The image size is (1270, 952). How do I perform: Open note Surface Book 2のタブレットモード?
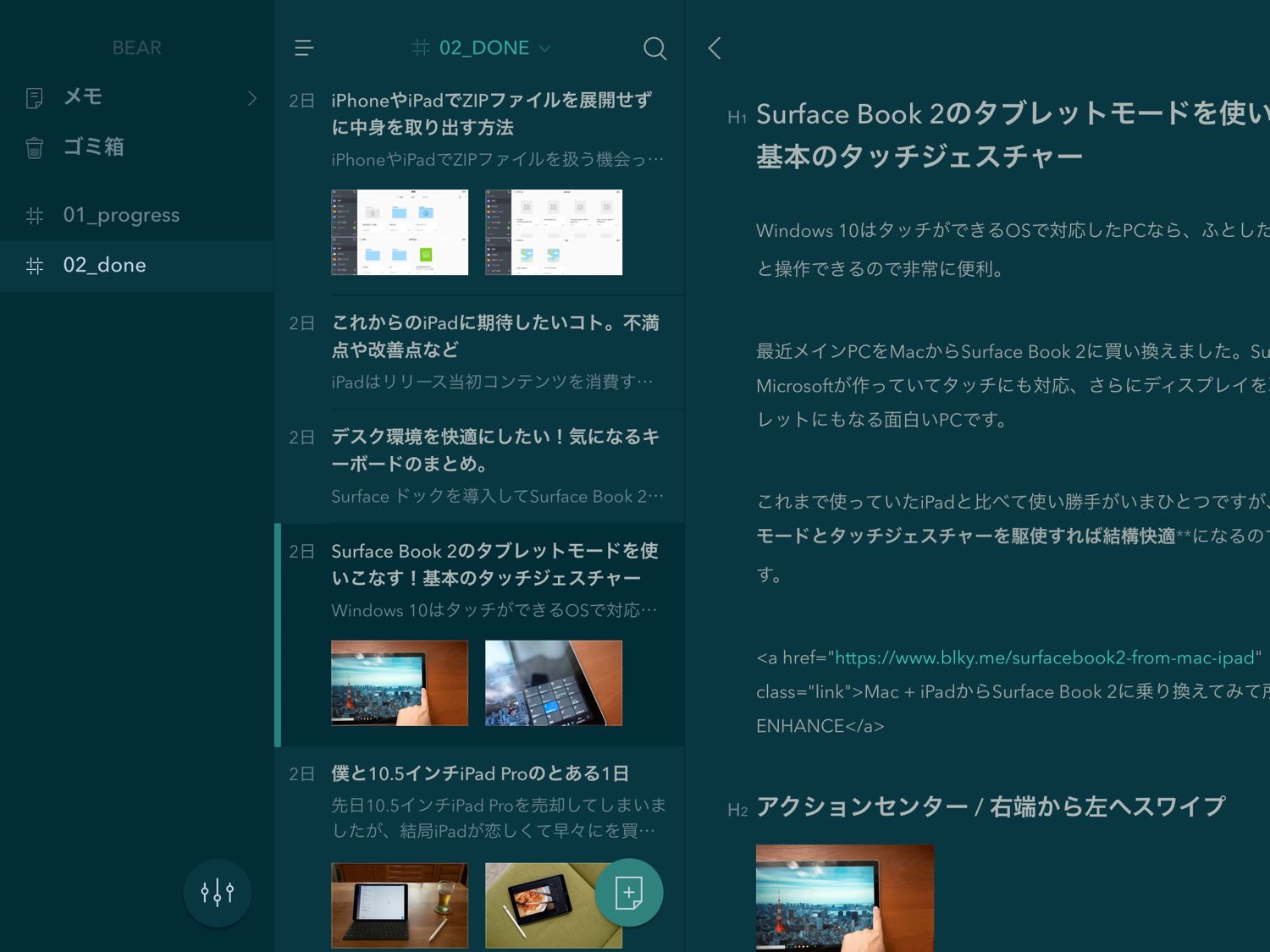click(x=480, y=635)
